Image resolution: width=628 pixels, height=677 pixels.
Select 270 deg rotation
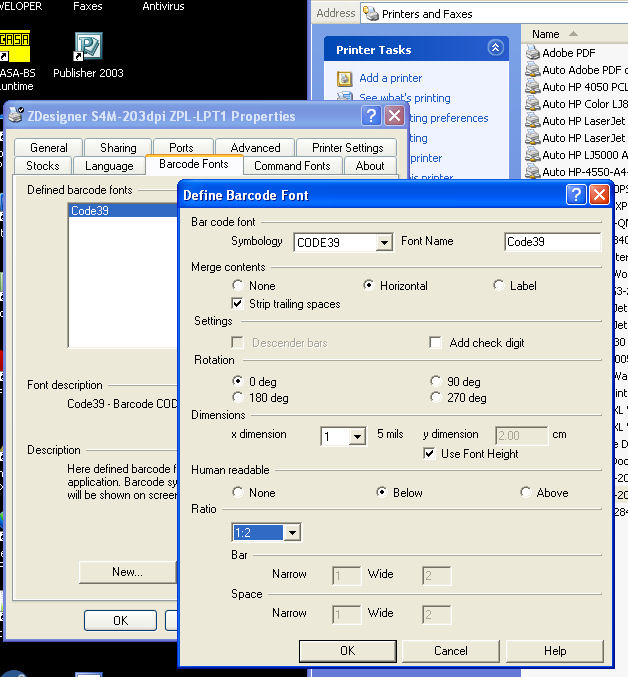(x=435, y=397)
